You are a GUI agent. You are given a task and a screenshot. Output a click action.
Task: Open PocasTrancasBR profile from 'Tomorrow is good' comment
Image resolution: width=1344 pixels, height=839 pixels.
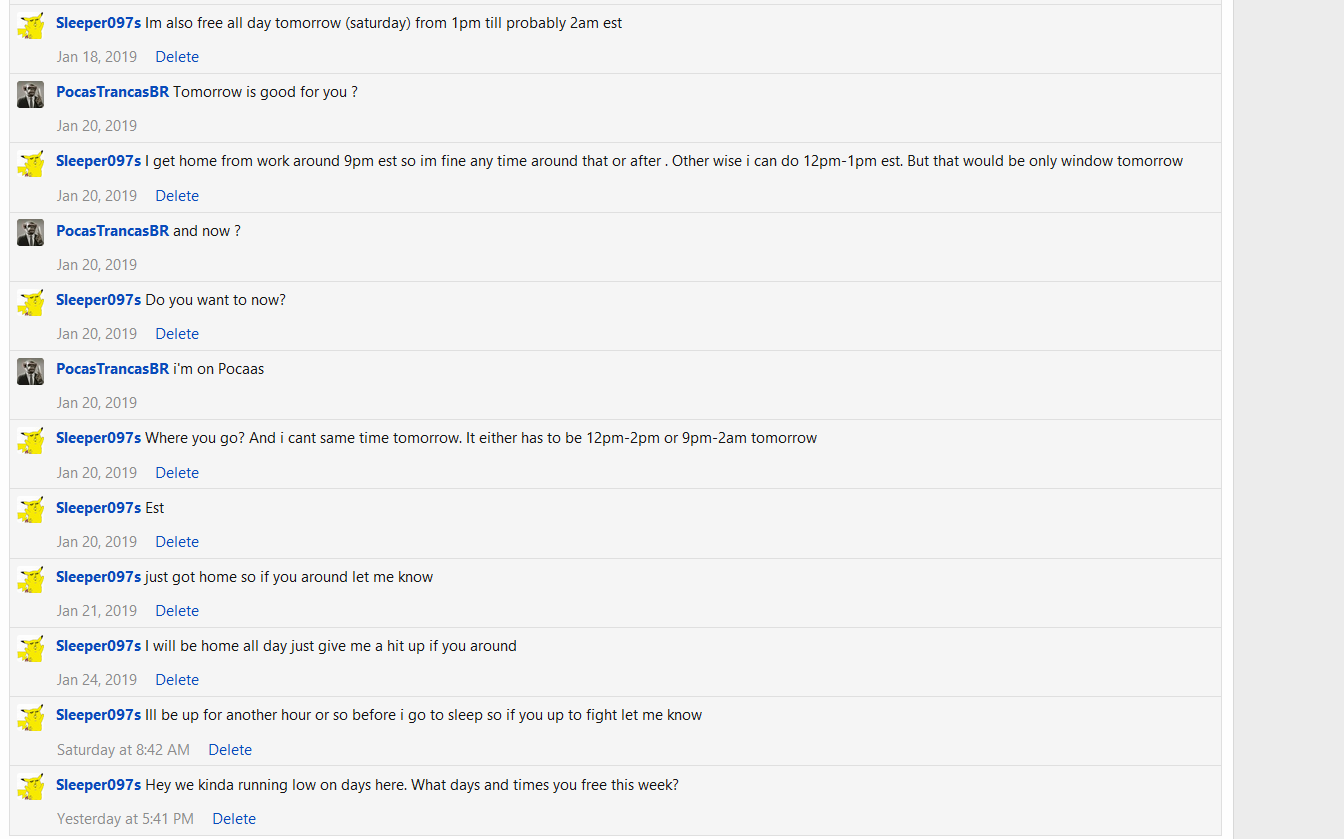point(112,92)
